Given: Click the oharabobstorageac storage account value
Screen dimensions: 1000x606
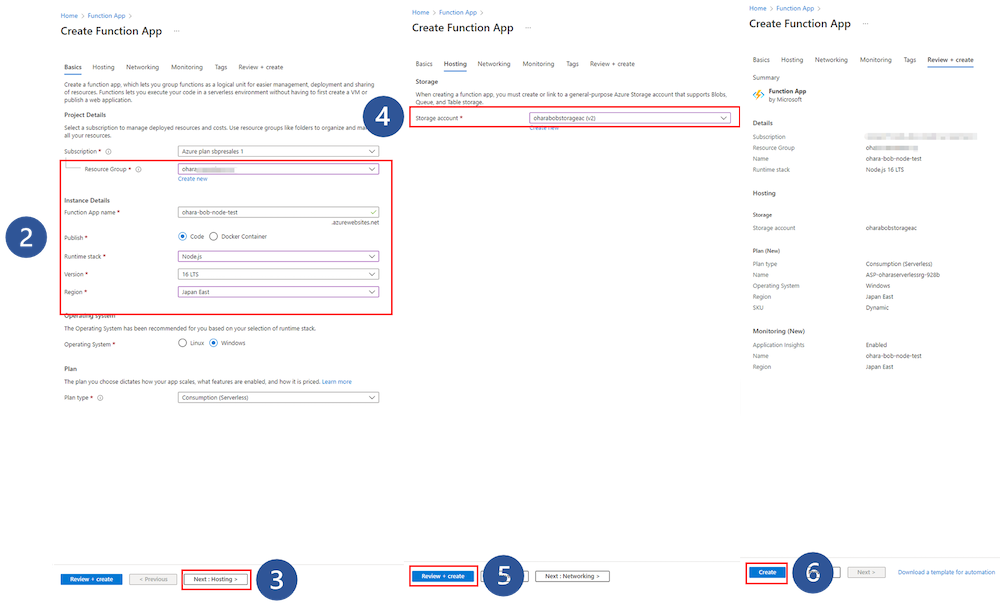Looking at the screenshot, I should coord(891,228).
